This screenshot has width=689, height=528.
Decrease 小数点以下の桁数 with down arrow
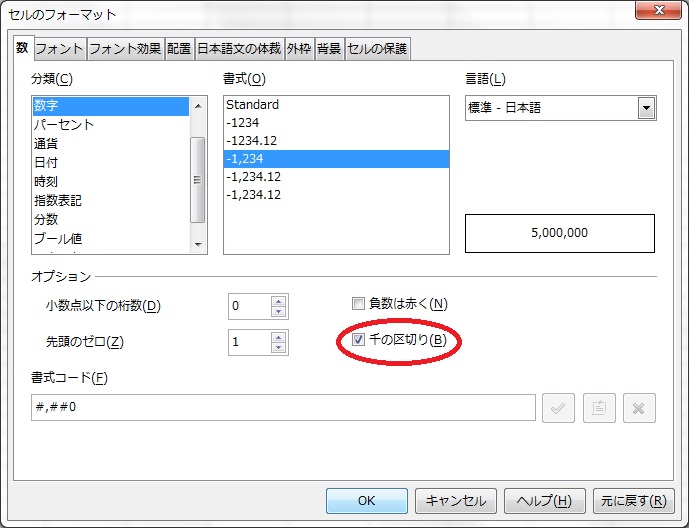[278, 311]
